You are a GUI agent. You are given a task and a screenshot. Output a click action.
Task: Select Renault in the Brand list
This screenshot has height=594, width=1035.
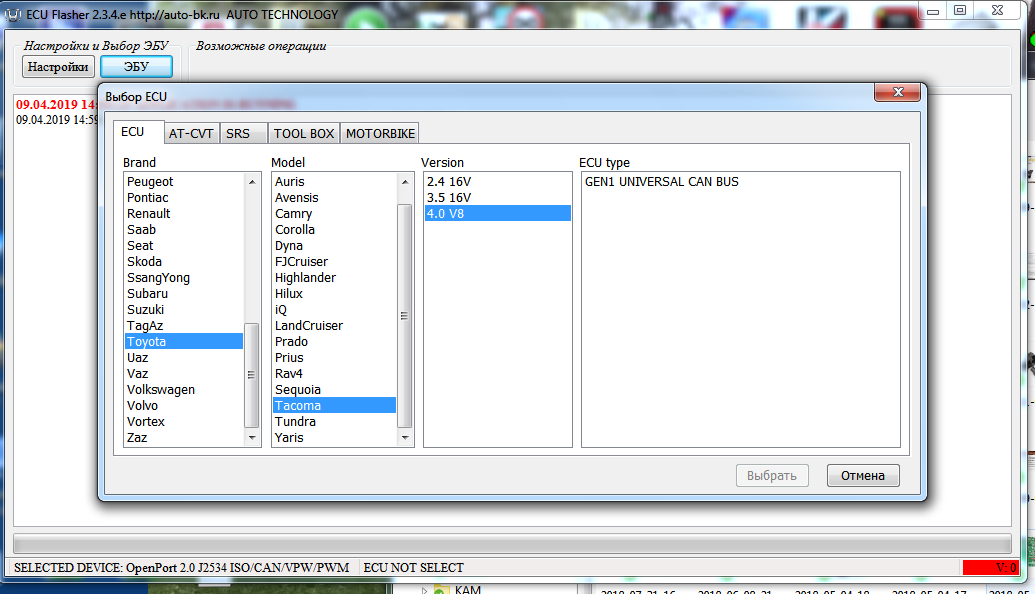pos(184,213)
